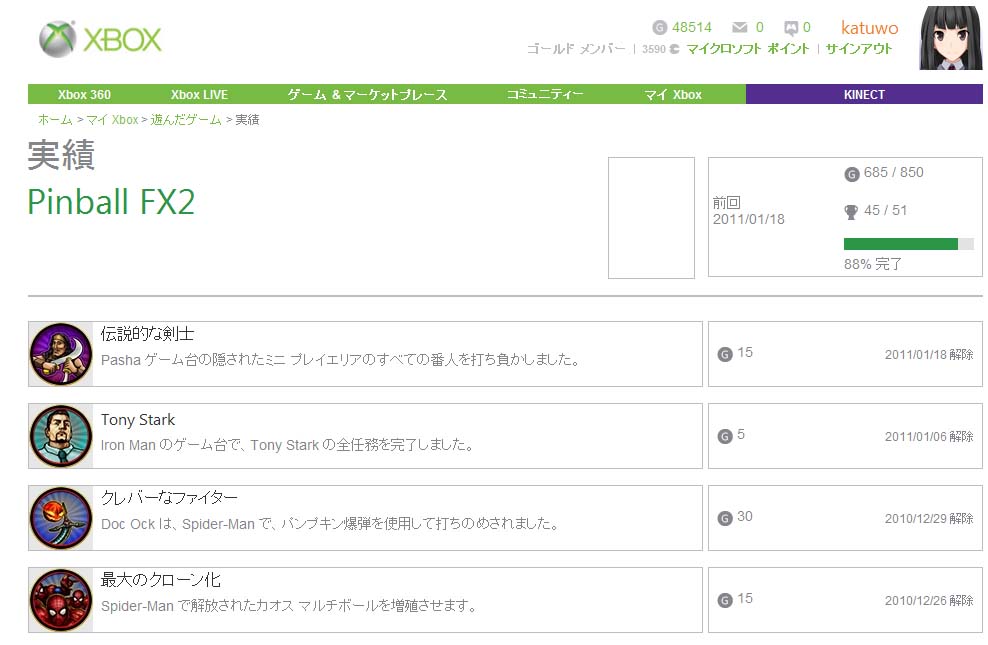Go to マイ Xbox in the breadcrumb

click(112, 120)
